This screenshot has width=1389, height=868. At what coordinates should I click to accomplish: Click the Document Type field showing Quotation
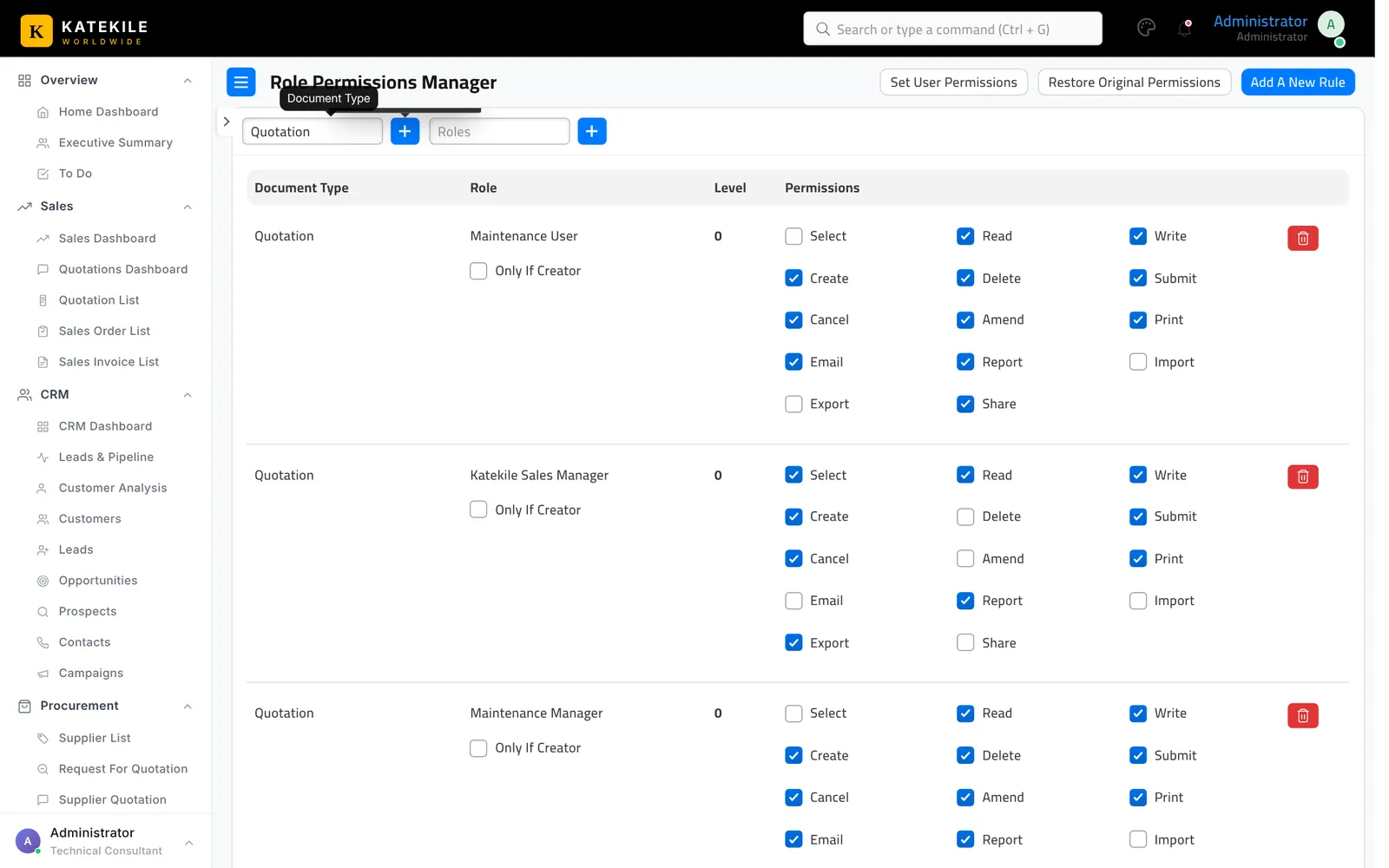click(312, 131)
